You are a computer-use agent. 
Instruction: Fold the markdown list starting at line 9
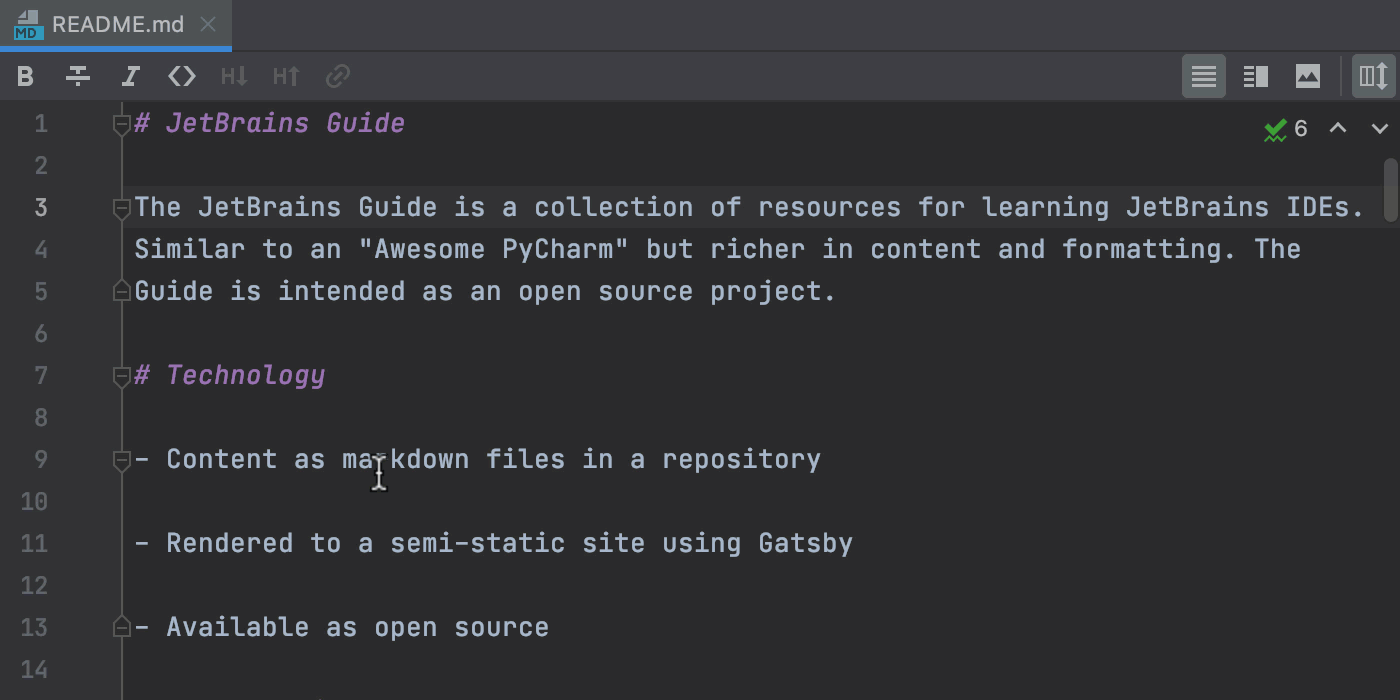121,459
